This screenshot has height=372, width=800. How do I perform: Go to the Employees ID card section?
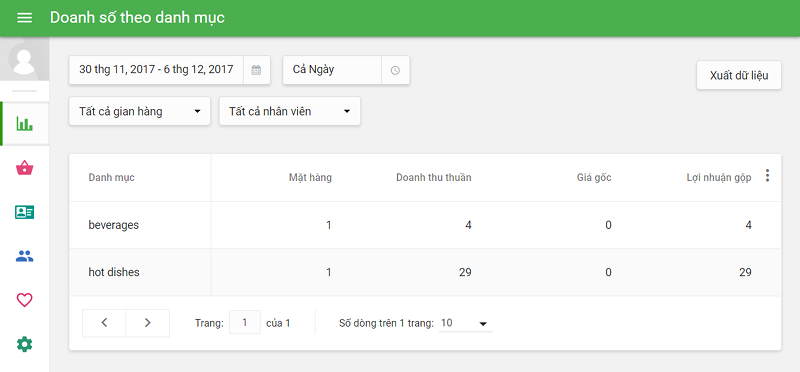24,212
